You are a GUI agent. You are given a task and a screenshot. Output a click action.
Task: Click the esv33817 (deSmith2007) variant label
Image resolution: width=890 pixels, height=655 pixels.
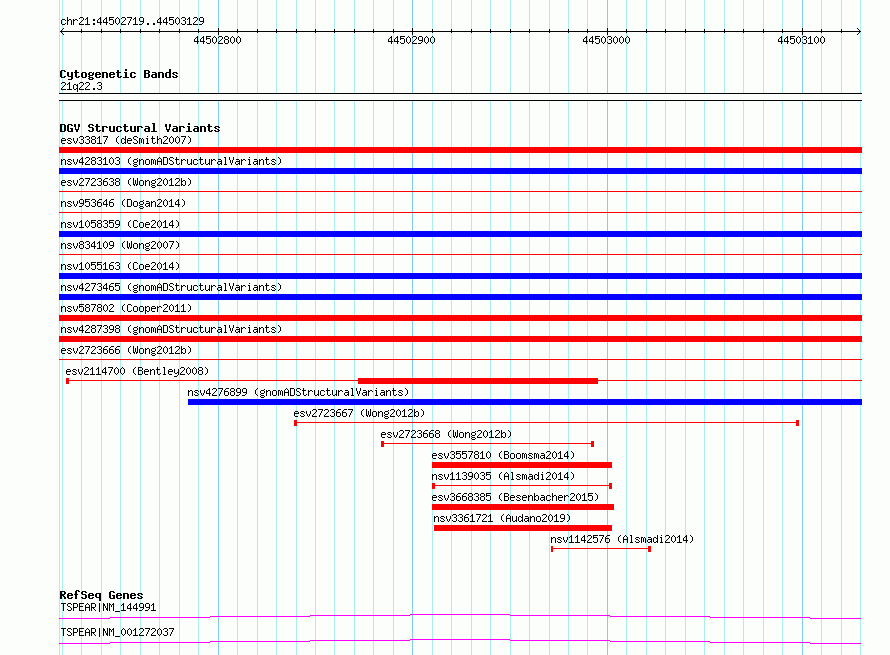click(126, 140)
